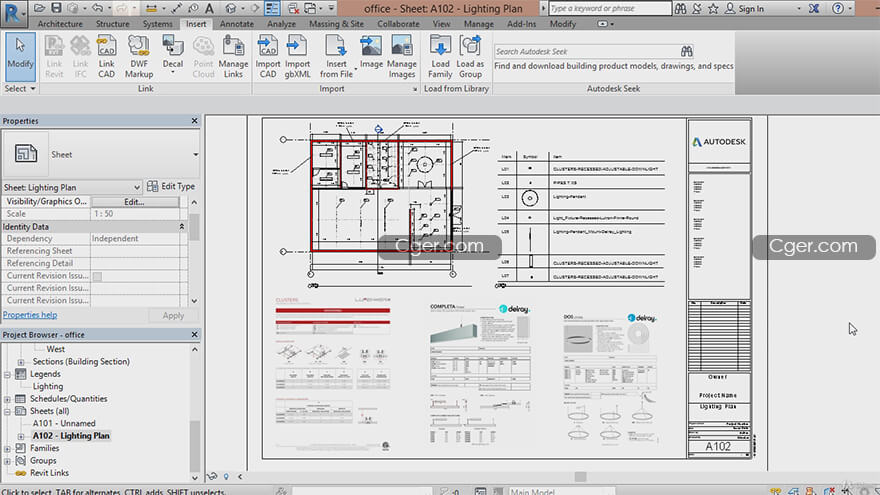This screenshot has height=495, width=880.
Task: Click the Edit Type button
Action: point(171,186)
